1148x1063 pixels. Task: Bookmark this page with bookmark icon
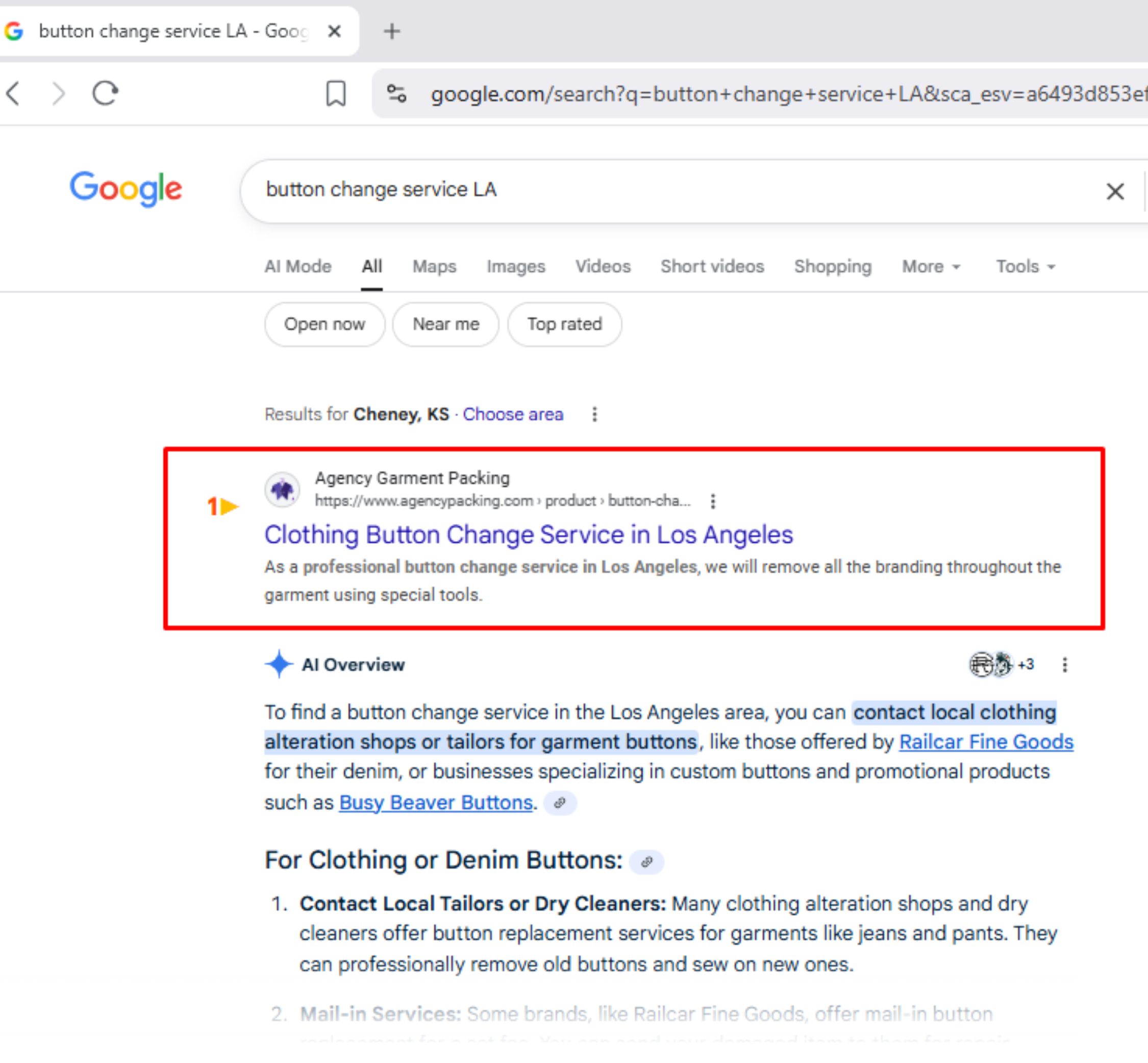pos(336,93)
